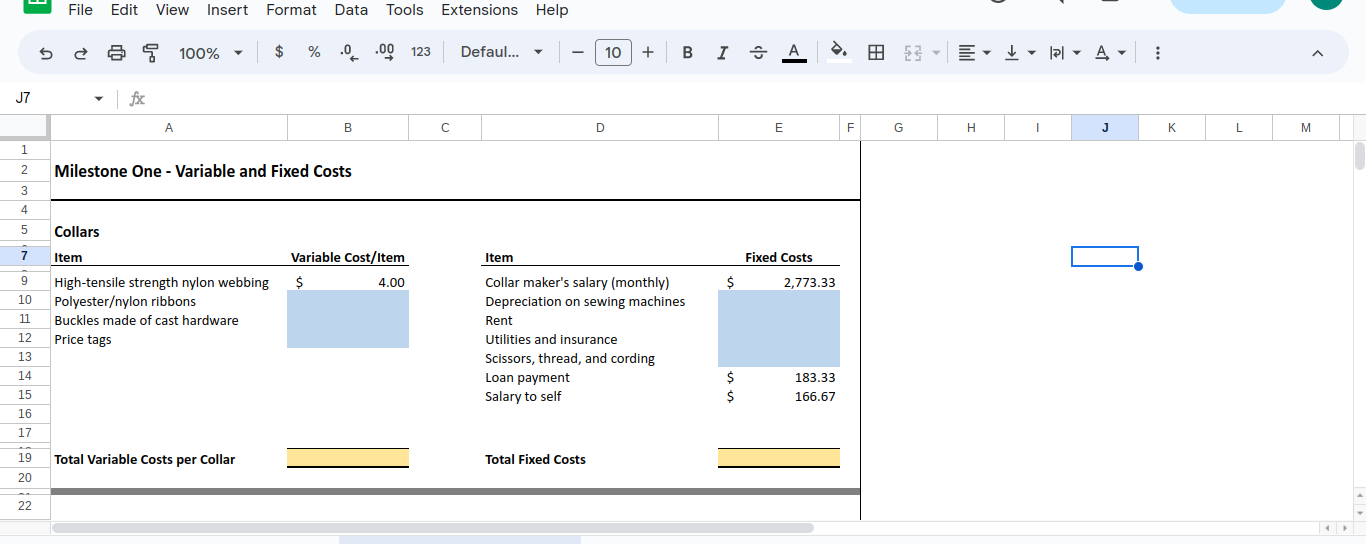The width and height of the screenshot is (1366, 544).
Task: Click the horizontal scrollbar thumb
Action: (433, 527)
